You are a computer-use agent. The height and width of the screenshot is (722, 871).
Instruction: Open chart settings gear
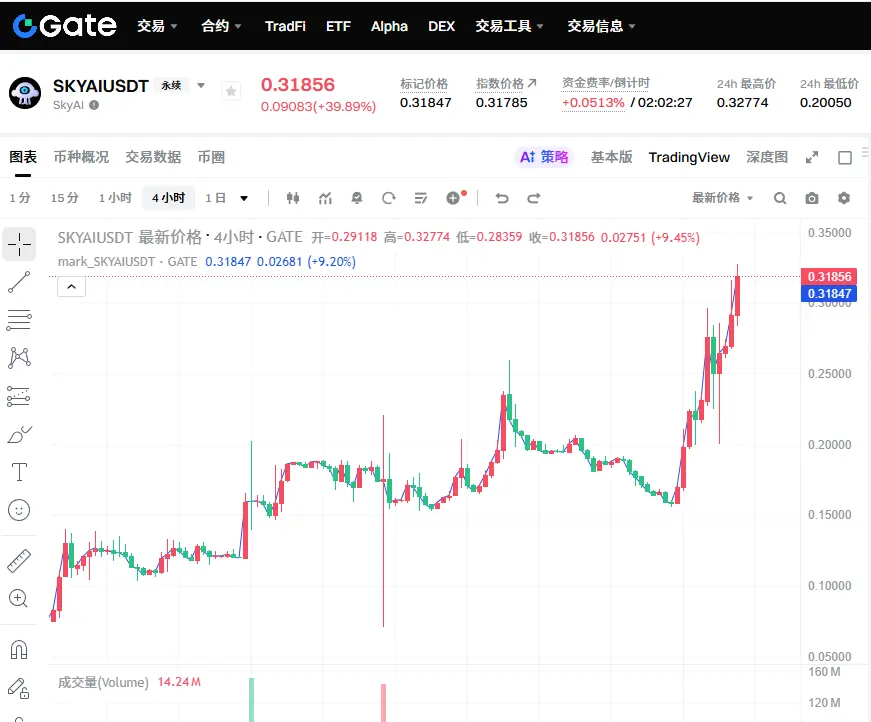click(x=844, y=198)
